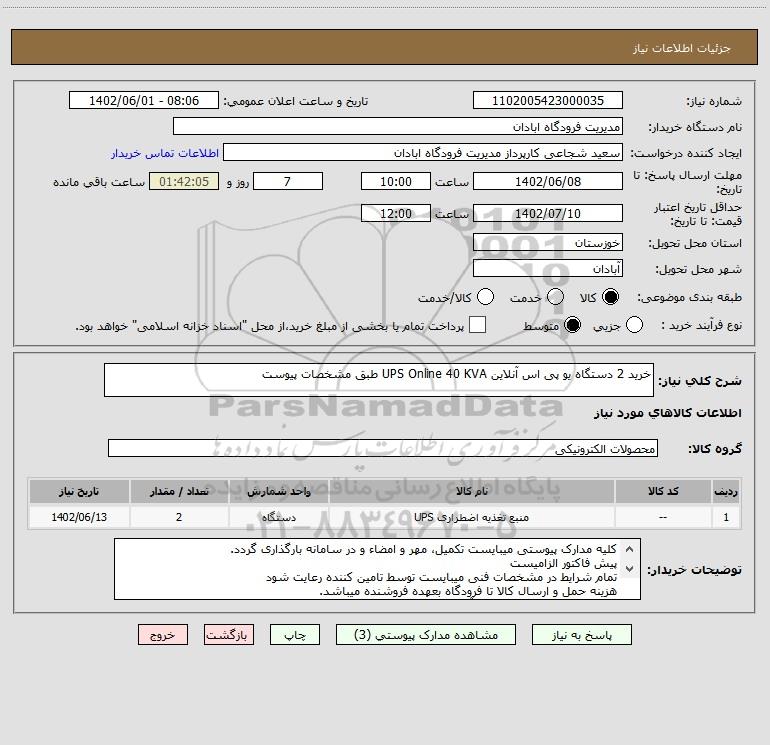The image size is (770, 745).
Task: Click the پاسخ به نیاز button
Action: click(582, 635)
